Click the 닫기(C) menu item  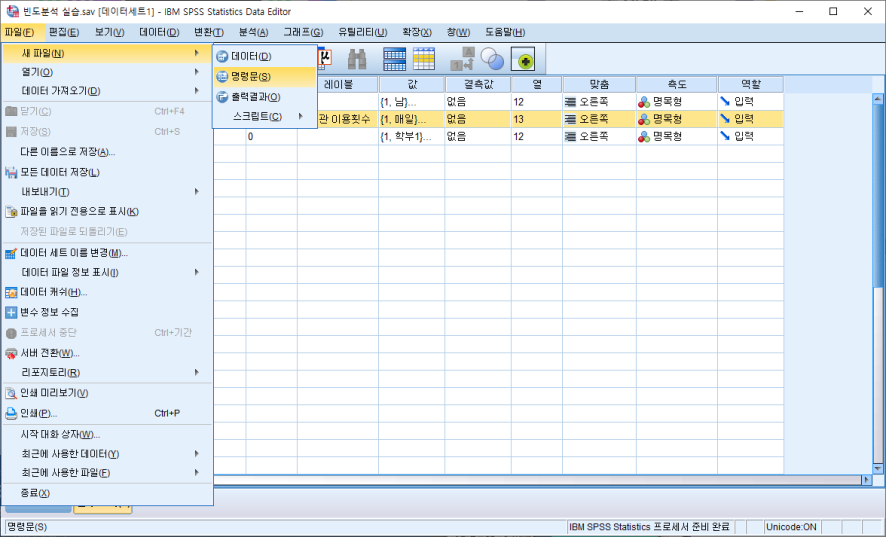[x=107, y=111]
